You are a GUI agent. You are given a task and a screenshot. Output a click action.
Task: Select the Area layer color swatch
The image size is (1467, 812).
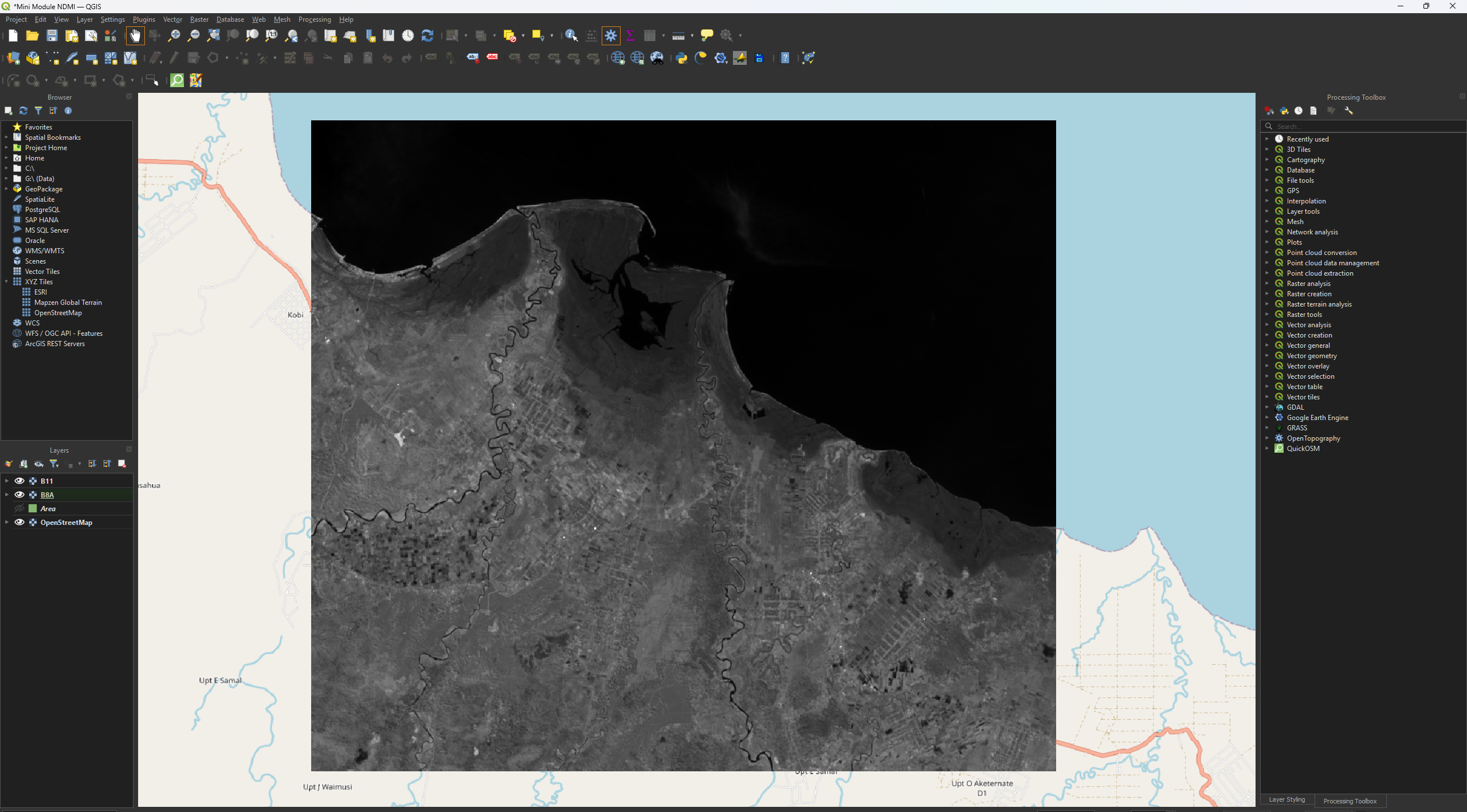click(x=33, y=508)
